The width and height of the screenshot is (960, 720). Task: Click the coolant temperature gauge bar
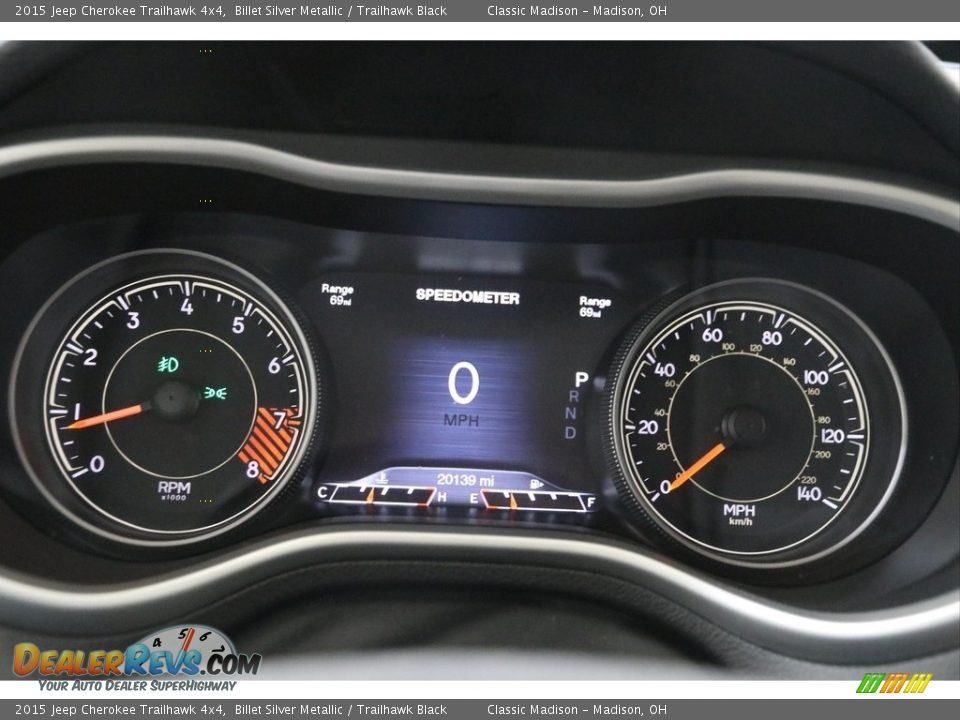pos(381,495)
